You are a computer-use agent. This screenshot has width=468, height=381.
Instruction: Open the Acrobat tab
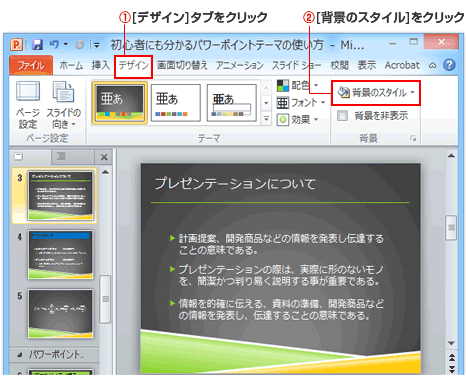(x=402, y=65)
